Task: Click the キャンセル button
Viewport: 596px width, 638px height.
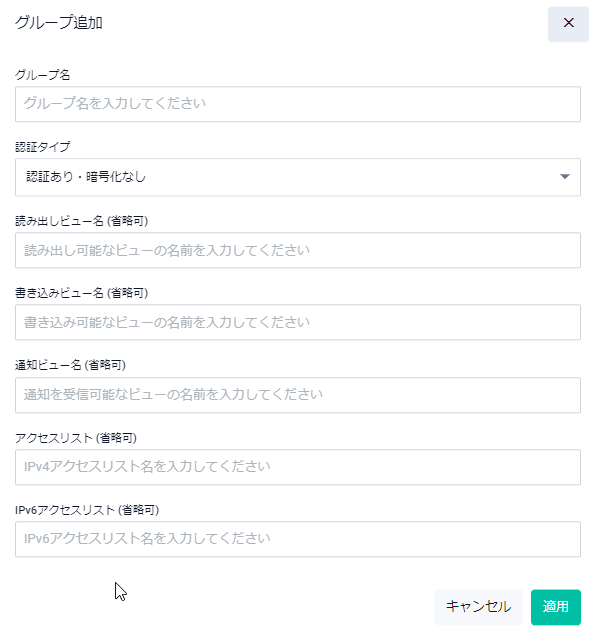Action: click(478, 607)
